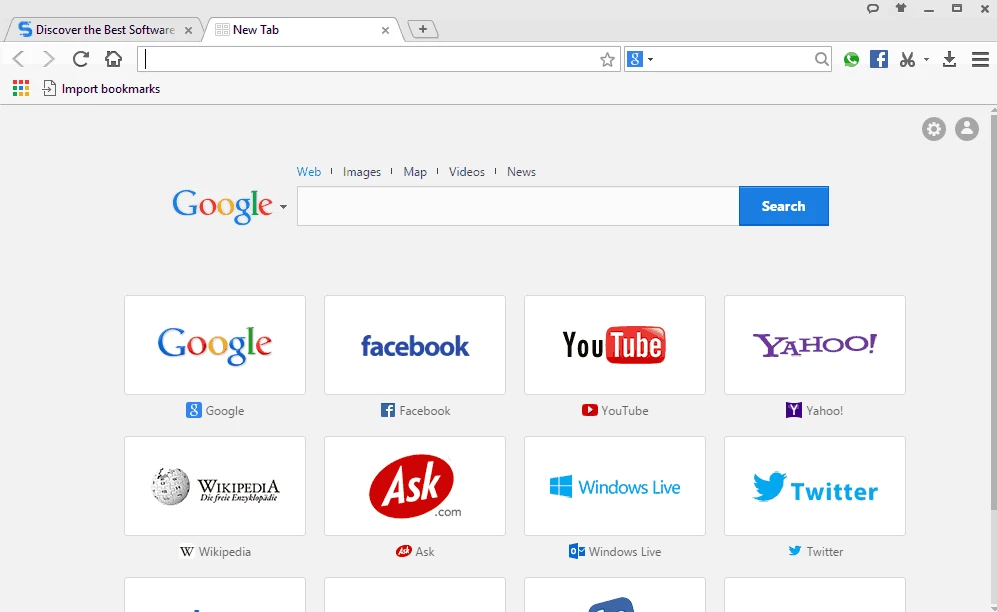Open the colorful apps grid icon
997x612 pixels.
21,88
